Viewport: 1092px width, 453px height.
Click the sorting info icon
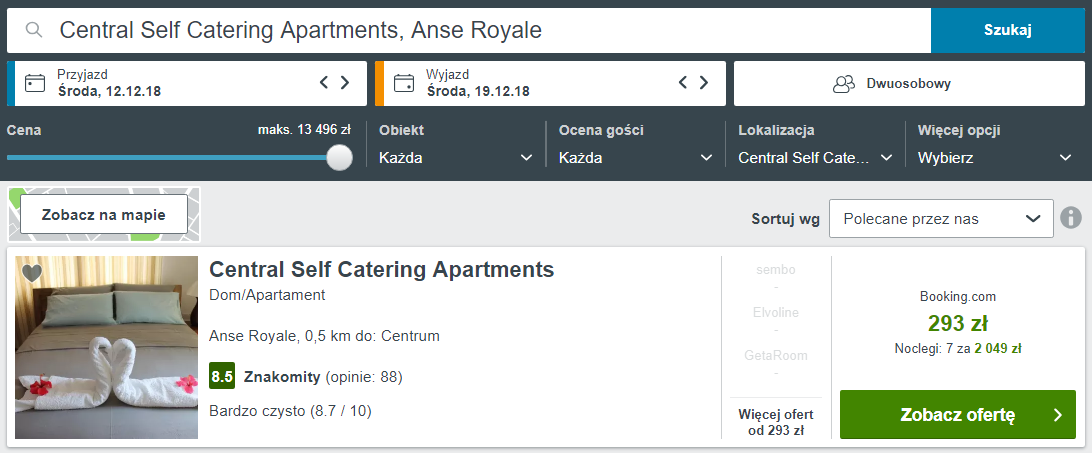(1071, 218)
